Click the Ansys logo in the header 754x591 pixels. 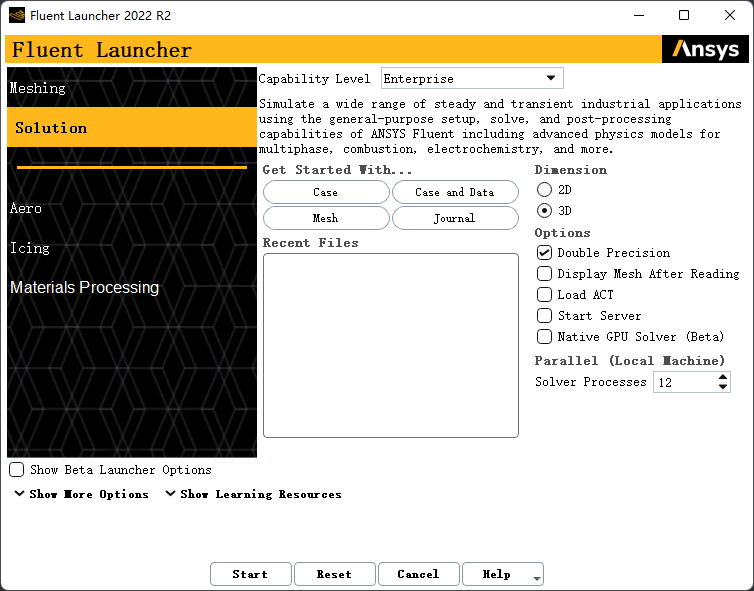705,49
